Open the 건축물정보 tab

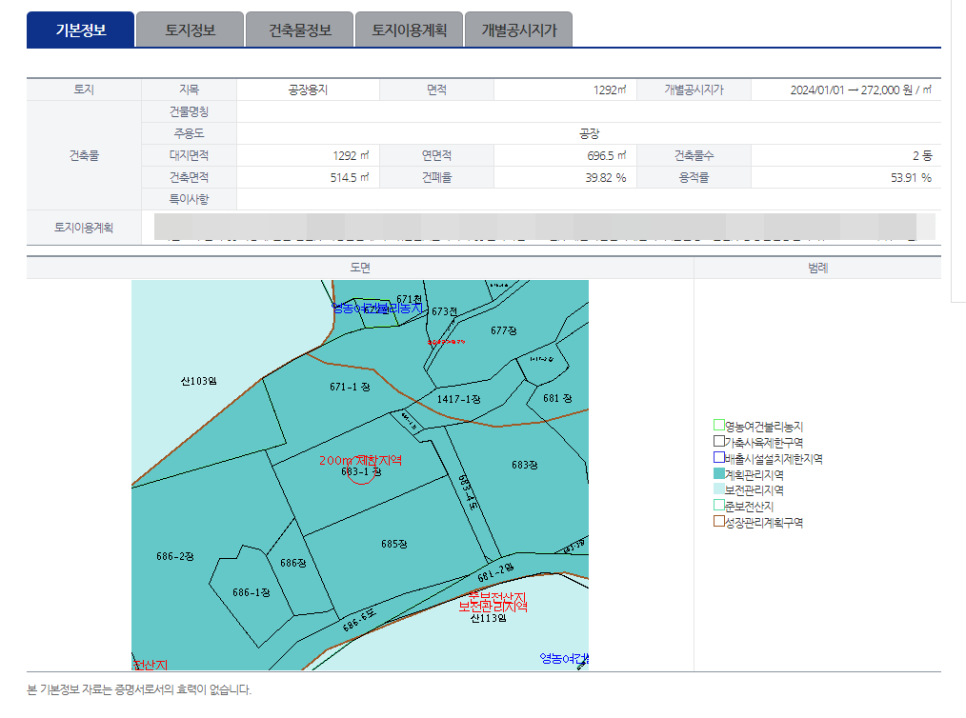coord(299,30)
